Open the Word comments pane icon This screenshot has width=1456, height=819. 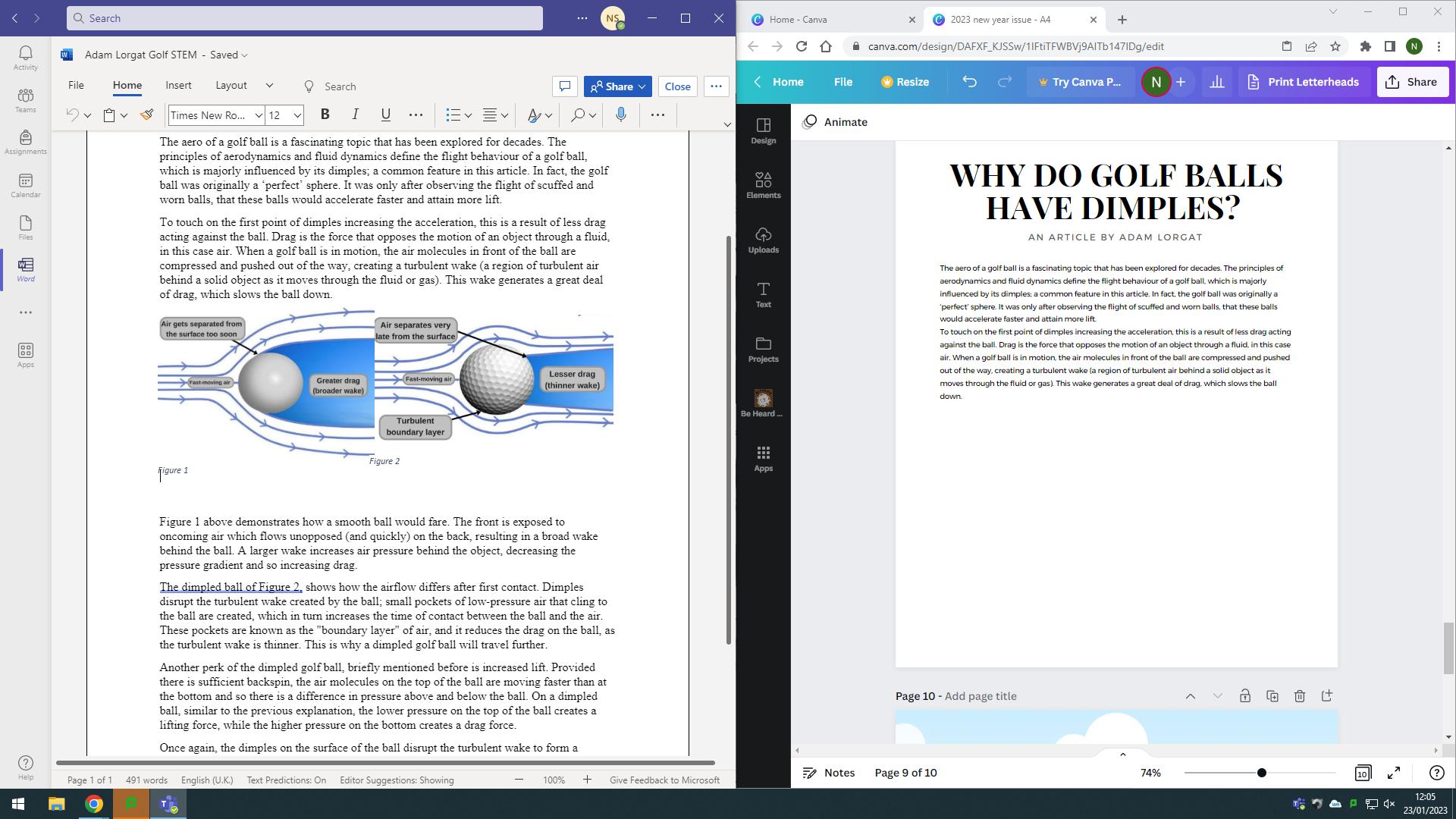click(564, 86)
